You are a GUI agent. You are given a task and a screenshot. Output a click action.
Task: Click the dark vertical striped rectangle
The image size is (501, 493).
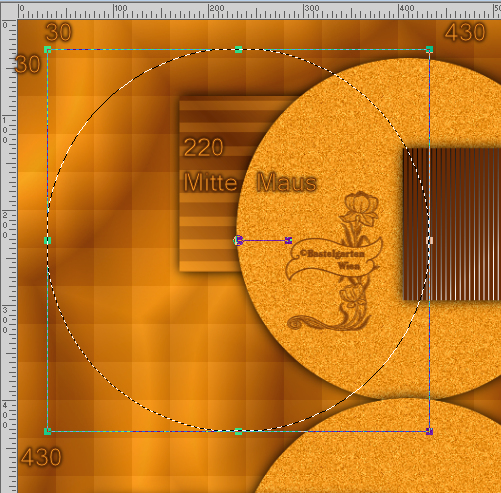coord(452,224)
